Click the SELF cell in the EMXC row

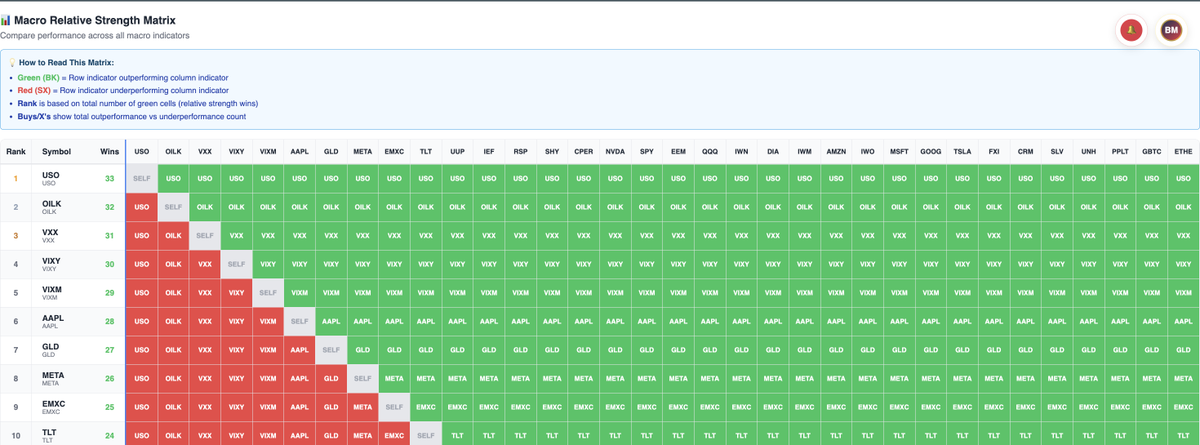394,407
